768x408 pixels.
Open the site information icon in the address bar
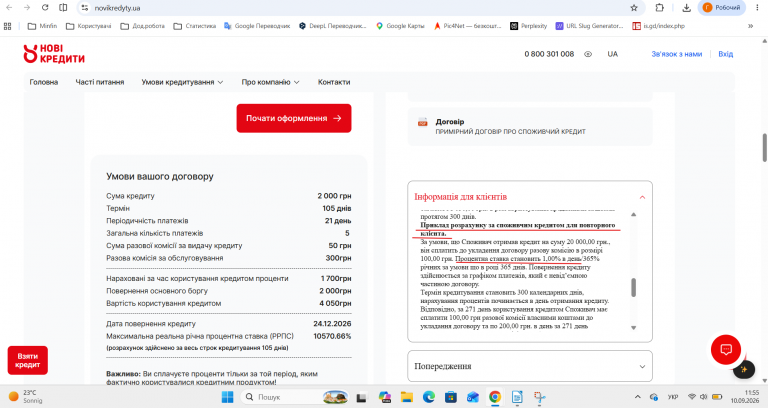pos(85,8)
